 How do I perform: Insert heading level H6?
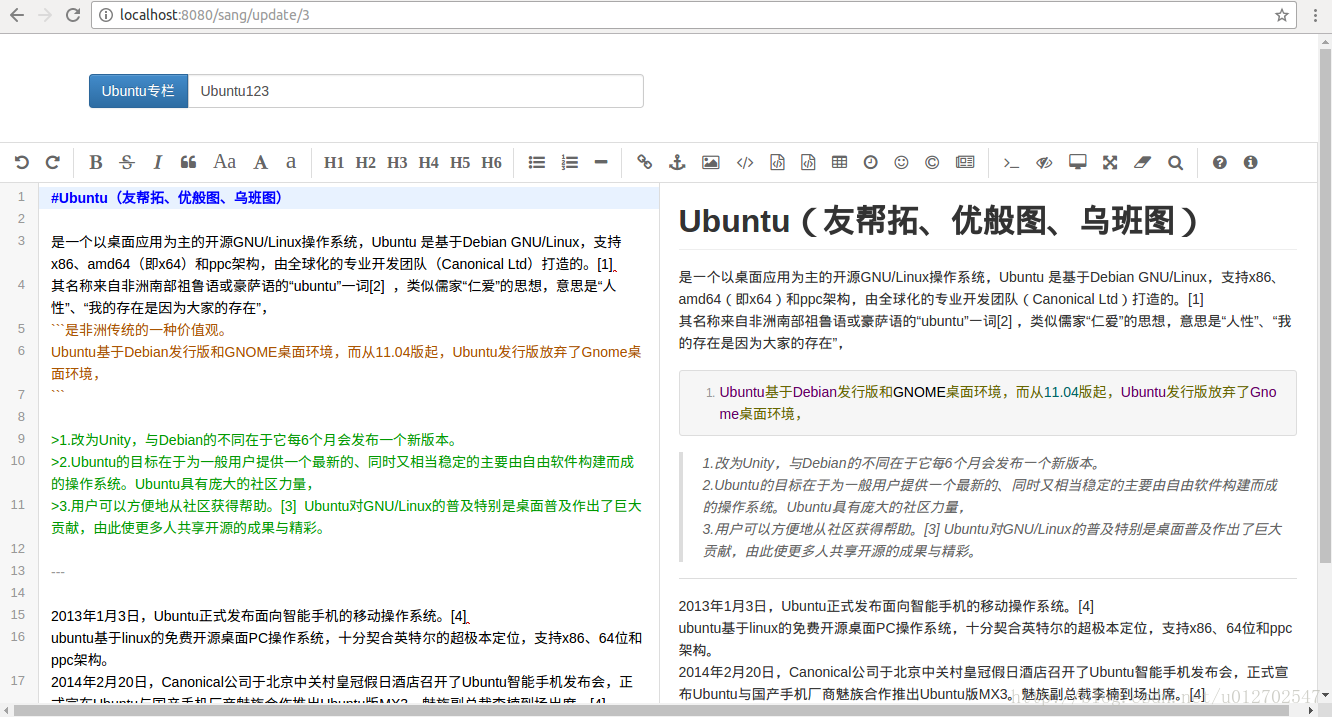(x=491, y=162)
